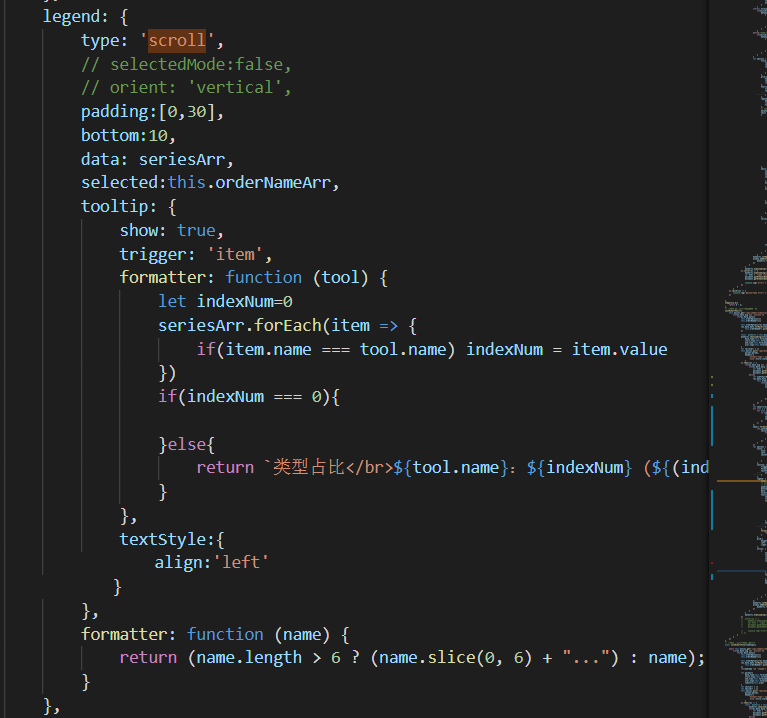Click the 'bottom:10' line
This screenshot has width=767, height=718.
pos(128,135)
